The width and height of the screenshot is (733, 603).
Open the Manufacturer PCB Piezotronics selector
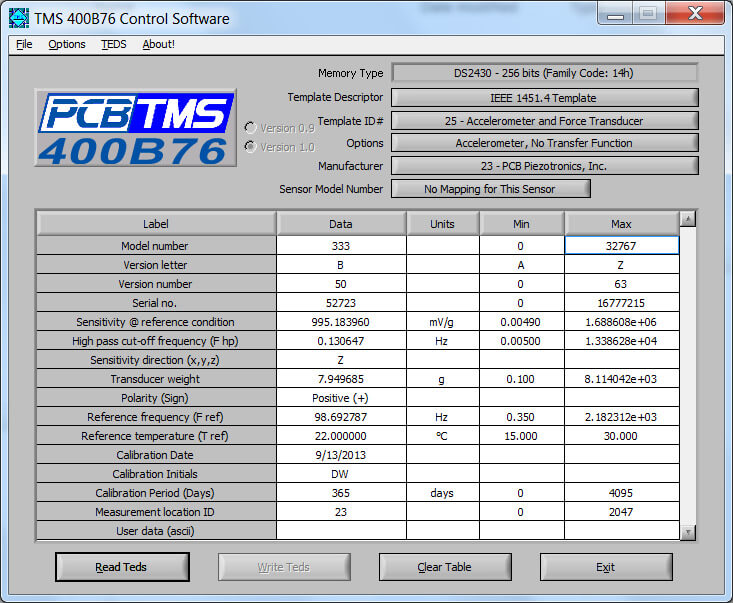point(544,166)
